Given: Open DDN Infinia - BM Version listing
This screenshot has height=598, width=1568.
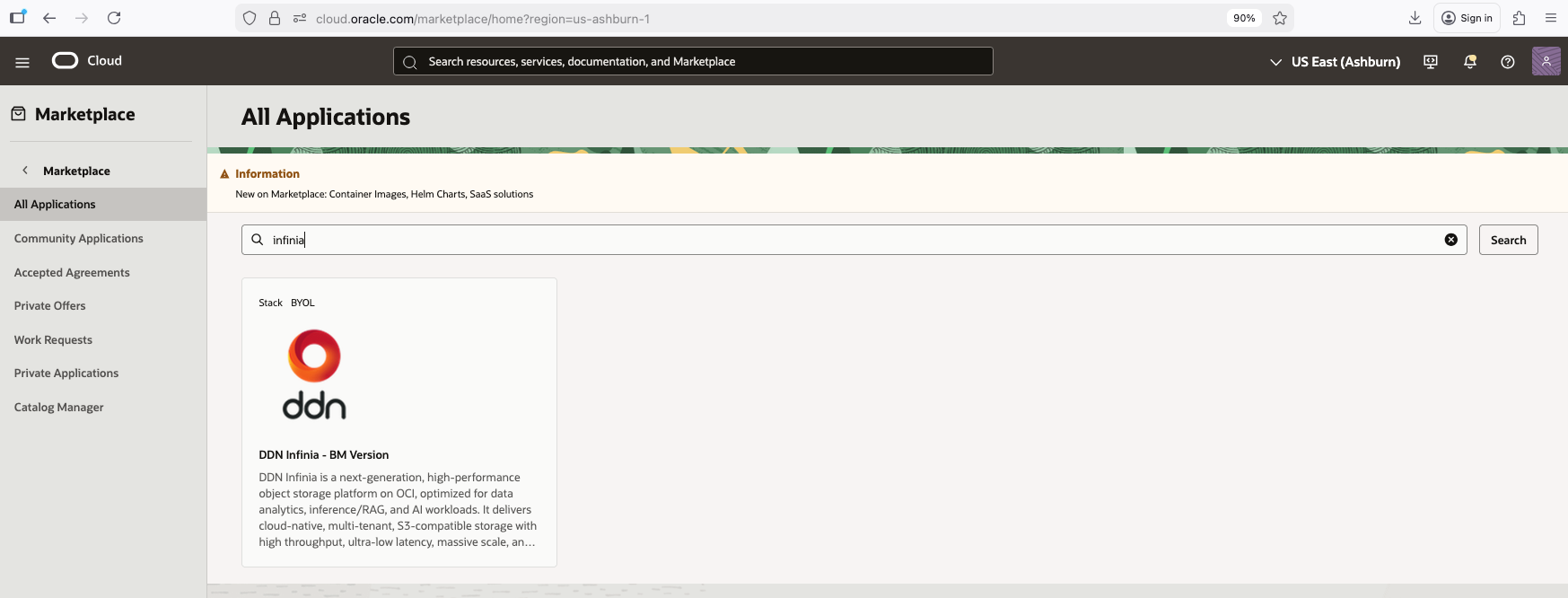Looking at the screenshot, I should [x=323, y=454].
